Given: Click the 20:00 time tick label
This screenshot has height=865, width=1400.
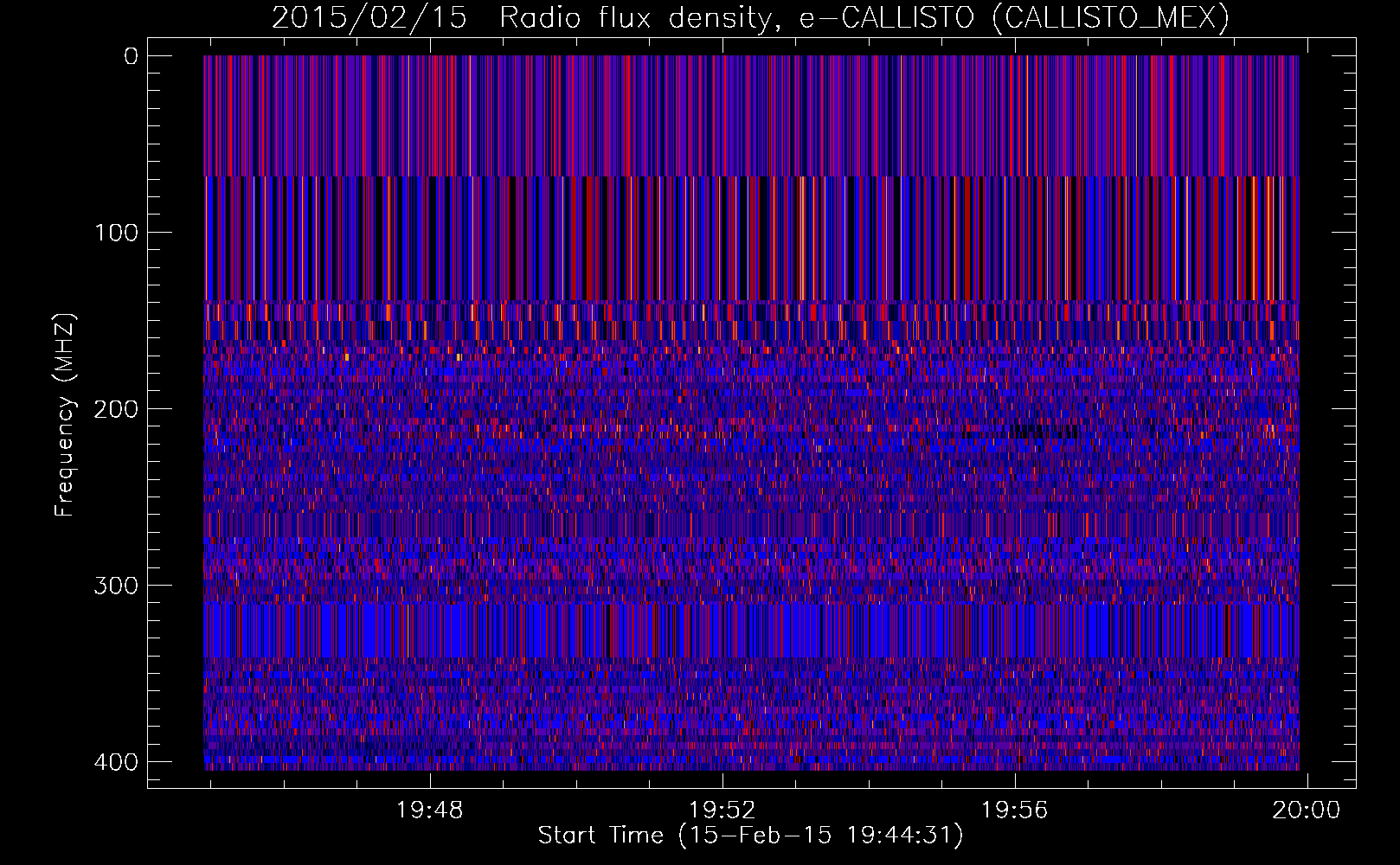Looking at the screenshot, I should tap(1306, 810).
